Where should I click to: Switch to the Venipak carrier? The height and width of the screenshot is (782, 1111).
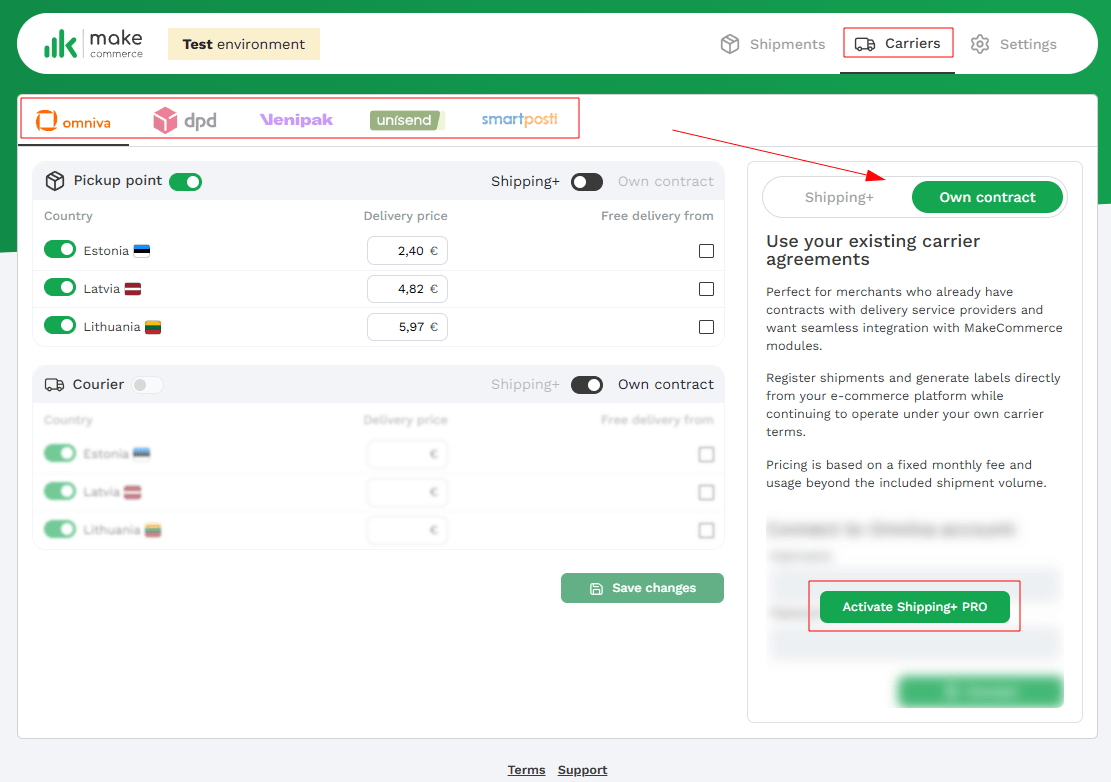click(296, 120)
